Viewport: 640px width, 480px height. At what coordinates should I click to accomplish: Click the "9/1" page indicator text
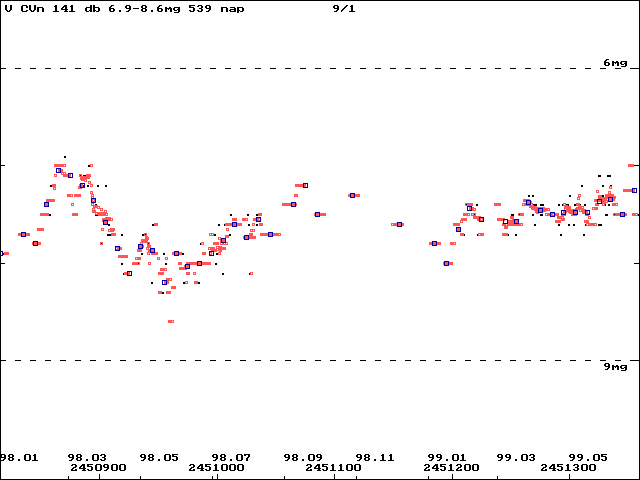[x=344, y=9]
